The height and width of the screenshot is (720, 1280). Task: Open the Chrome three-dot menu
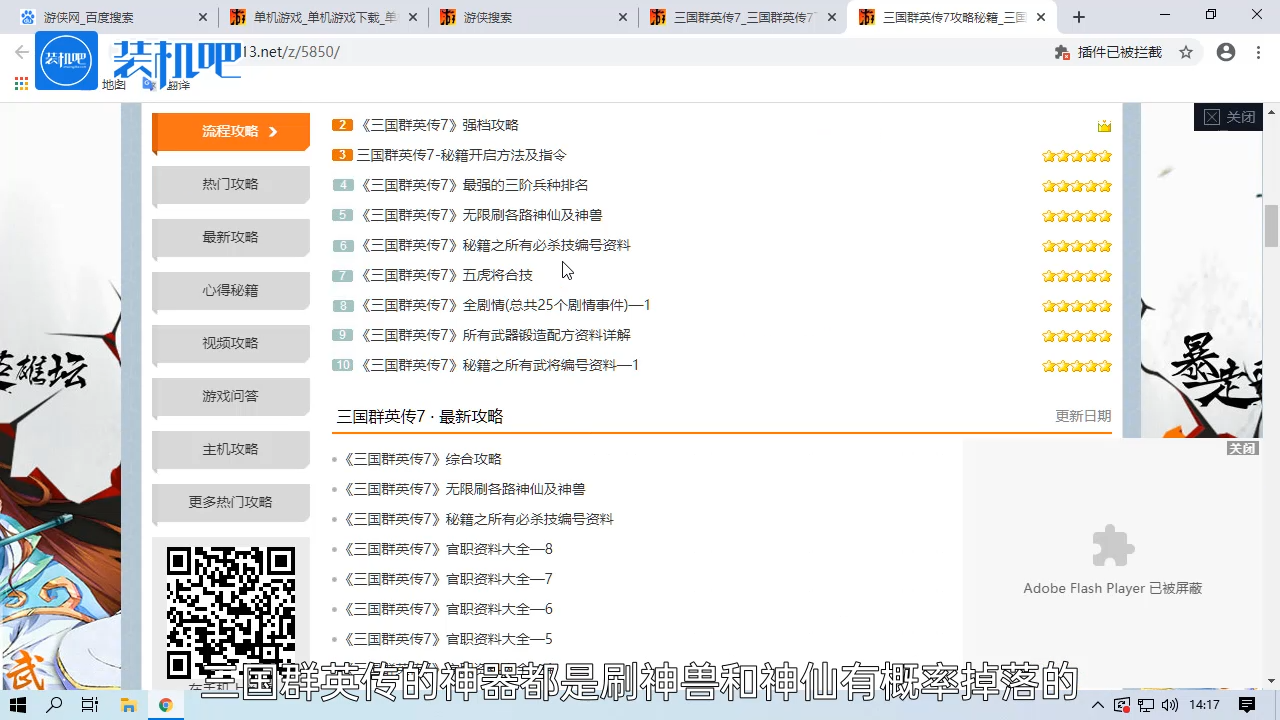[1257, 52]
